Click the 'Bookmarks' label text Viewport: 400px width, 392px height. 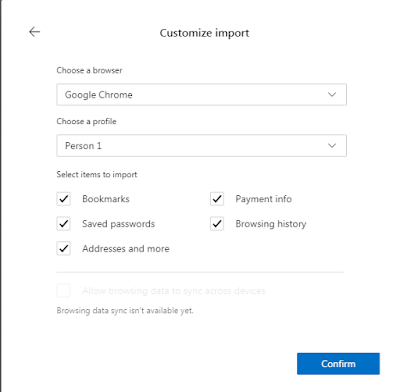pyautogui.click(x=106, y=199)
